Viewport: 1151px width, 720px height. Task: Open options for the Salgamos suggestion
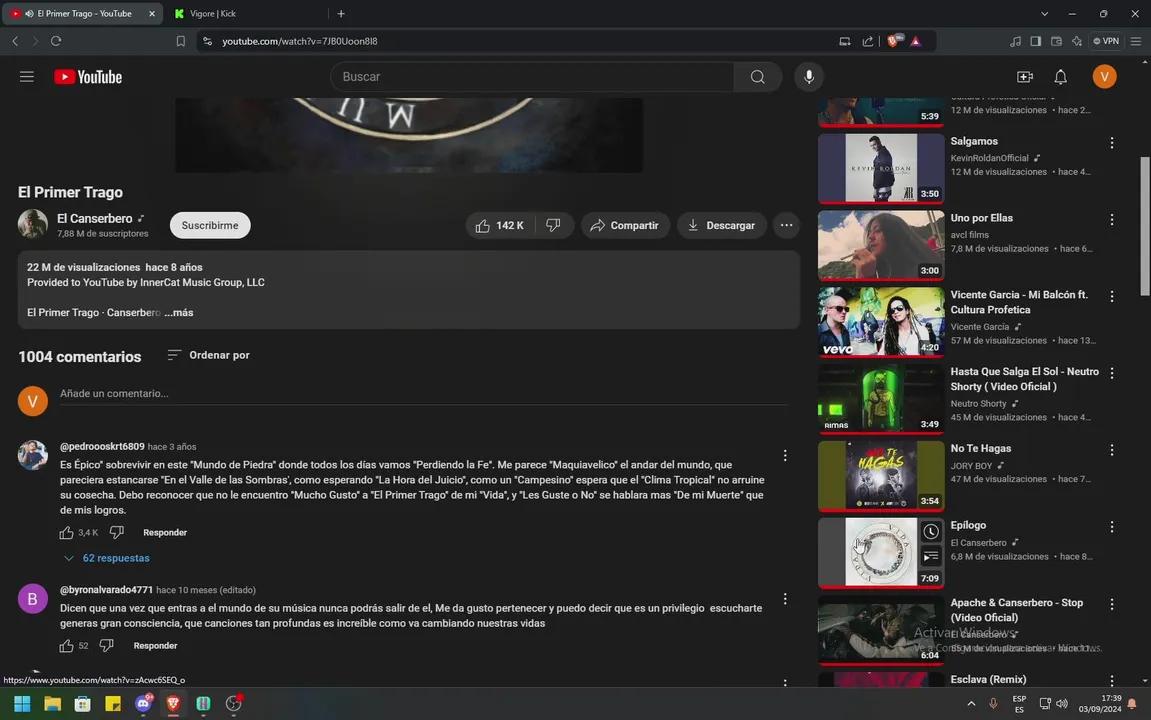1111,143
